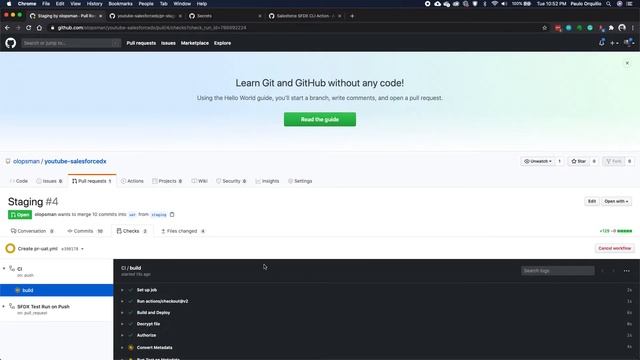The image size is (640, 360).
Task: Switch to the Projects tab
Action: 167,181
